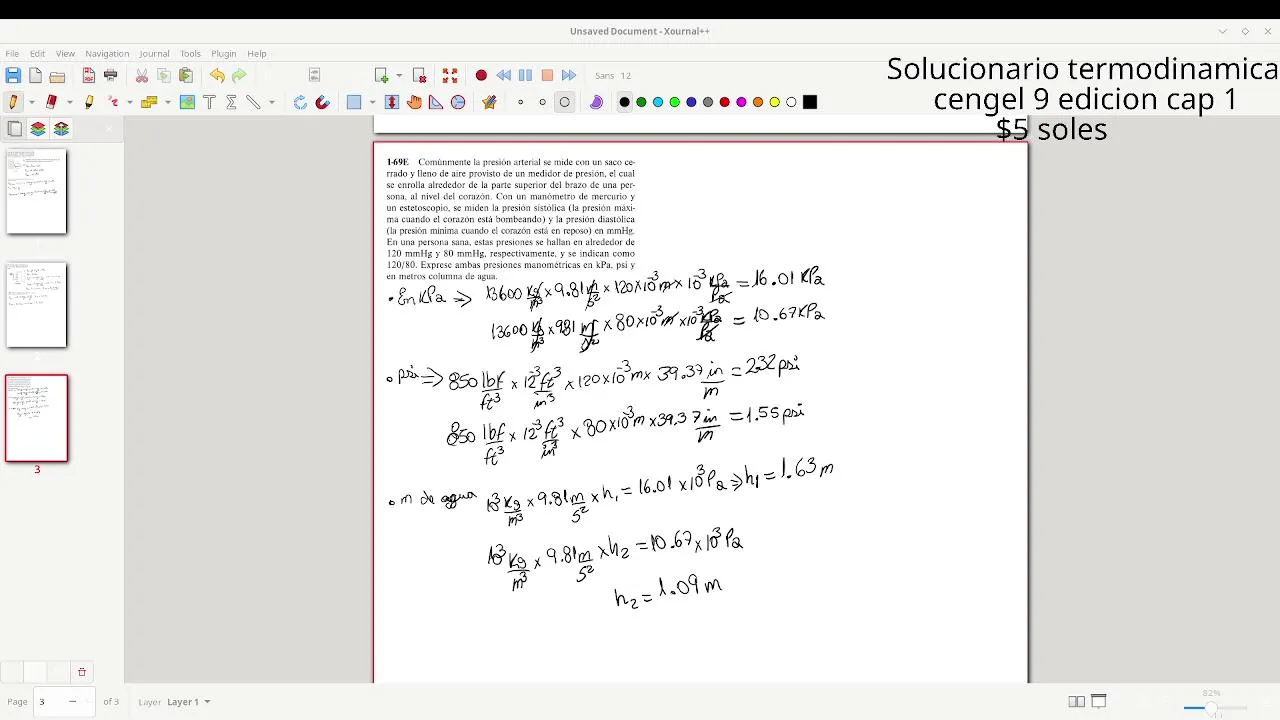Toggle rotation snapping
1280x720 pixels.
click(x=300, y=102)
